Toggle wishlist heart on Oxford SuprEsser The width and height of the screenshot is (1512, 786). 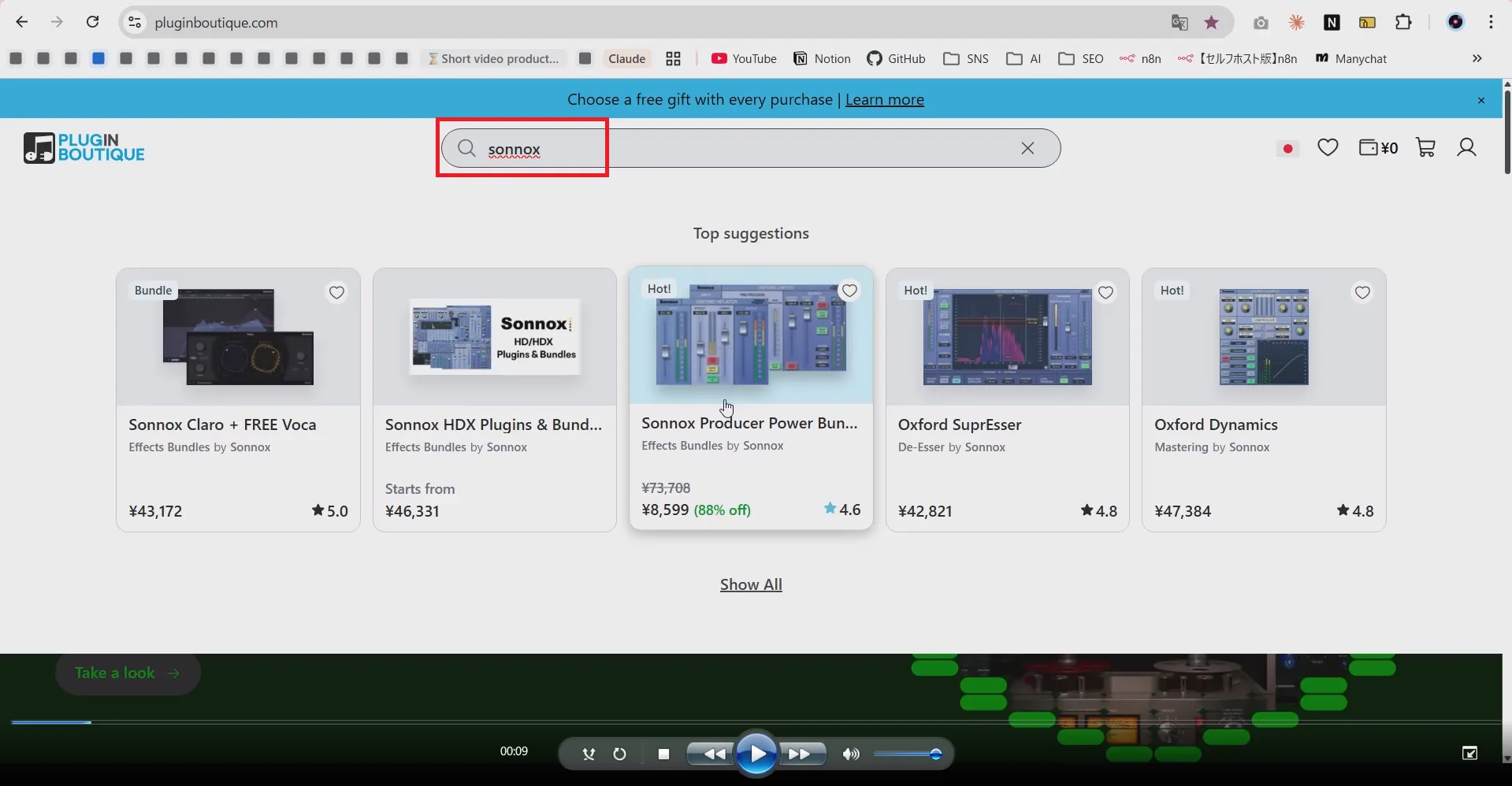pyautogui.click(x=1105, y=293)
